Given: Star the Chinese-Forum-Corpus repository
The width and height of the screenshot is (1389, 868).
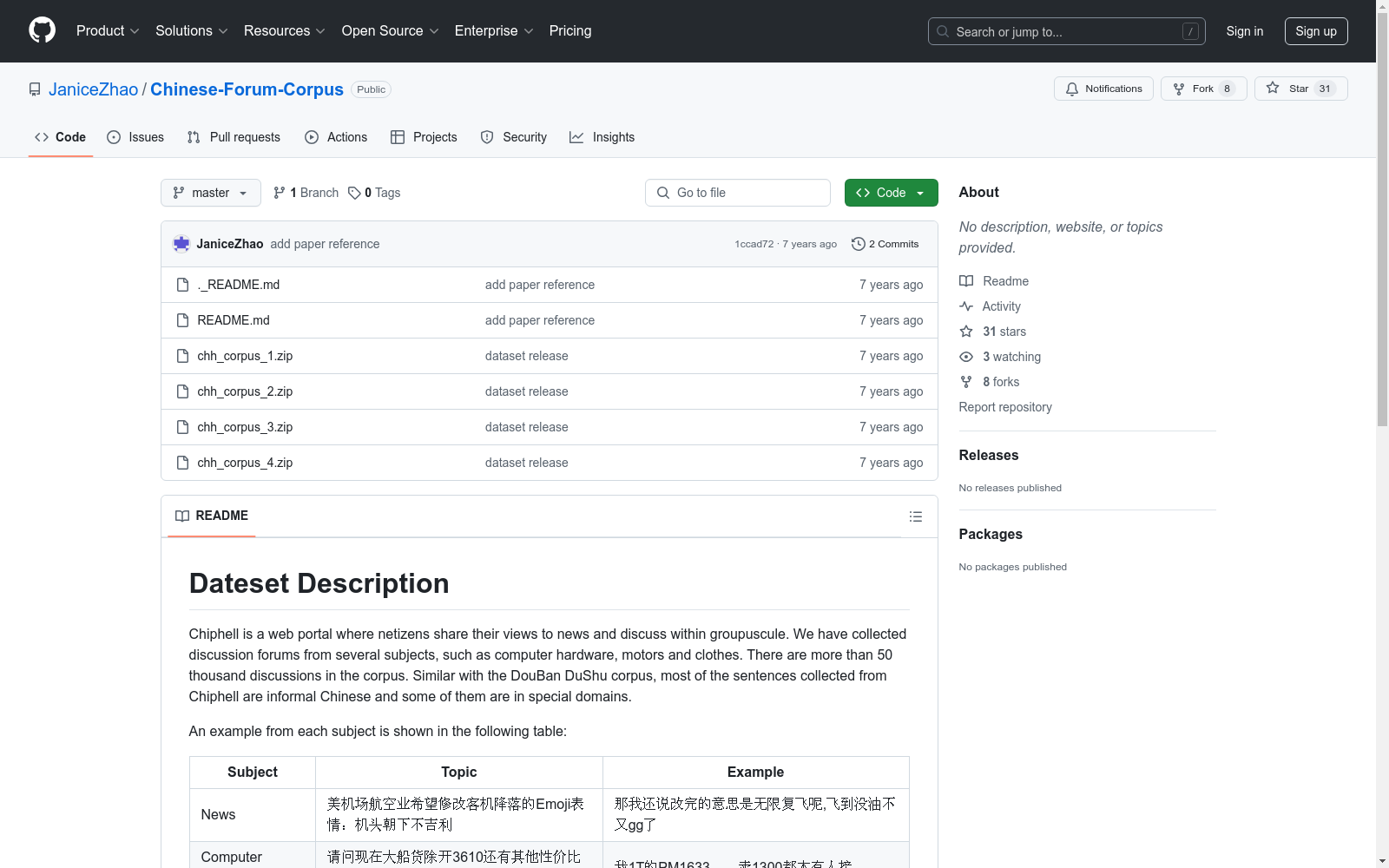Looking at the screenshot, I should tap(1300, 89).
